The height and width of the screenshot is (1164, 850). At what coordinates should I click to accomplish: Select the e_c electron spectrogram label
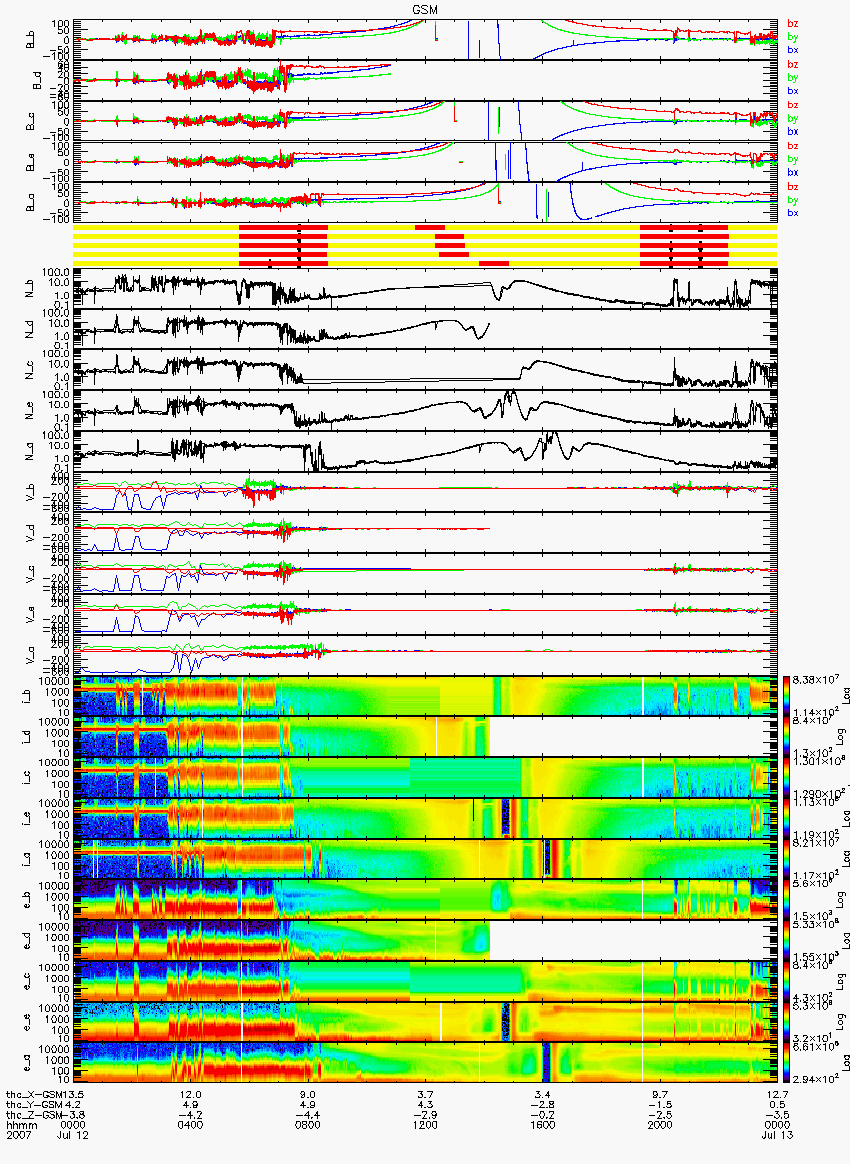26,982
